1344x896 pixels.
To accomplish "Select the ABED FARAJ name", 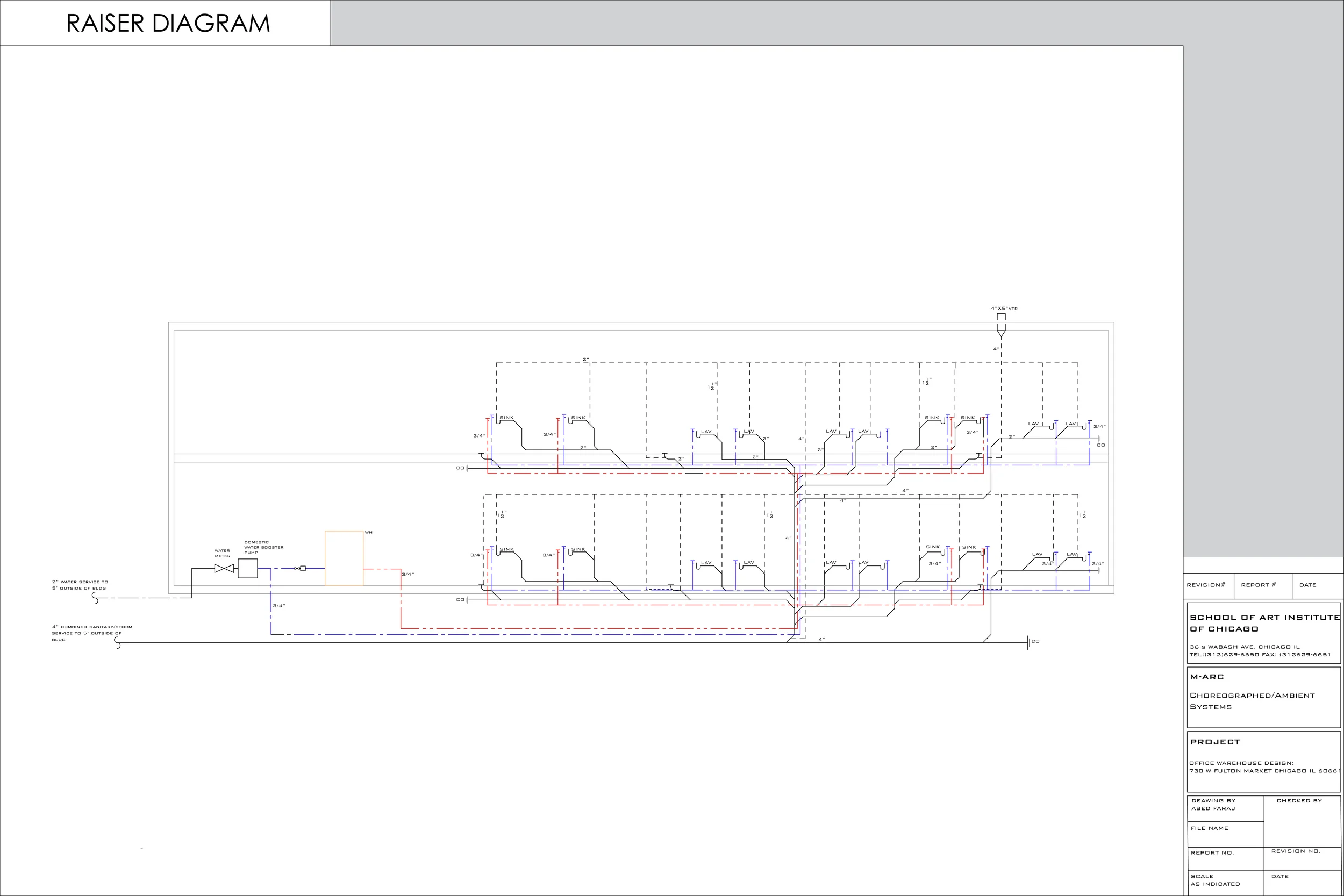I will point(1213,808).
